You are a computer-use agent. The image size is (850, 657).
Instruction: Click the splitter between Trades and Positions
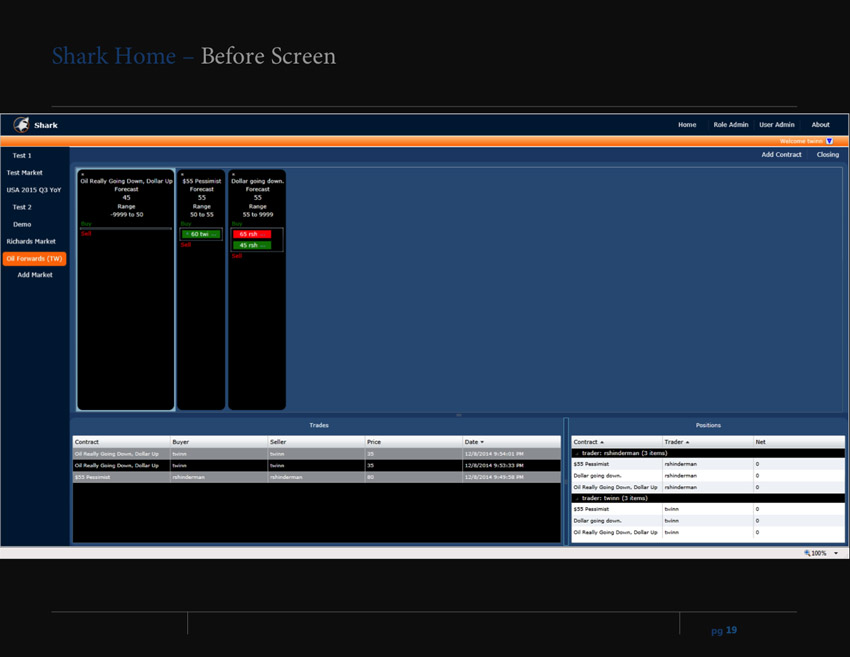pyautogui.click(x=566, y=480)
